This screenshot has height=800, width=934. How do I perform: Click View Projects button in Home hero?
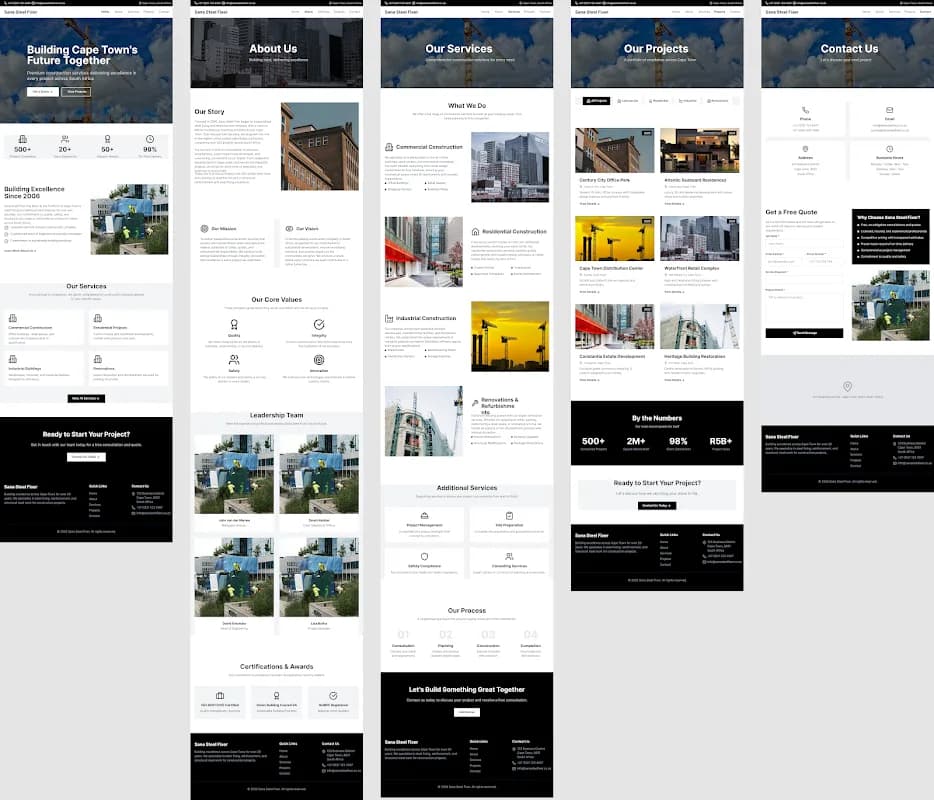pyautogui.click(x=76, y=92)
